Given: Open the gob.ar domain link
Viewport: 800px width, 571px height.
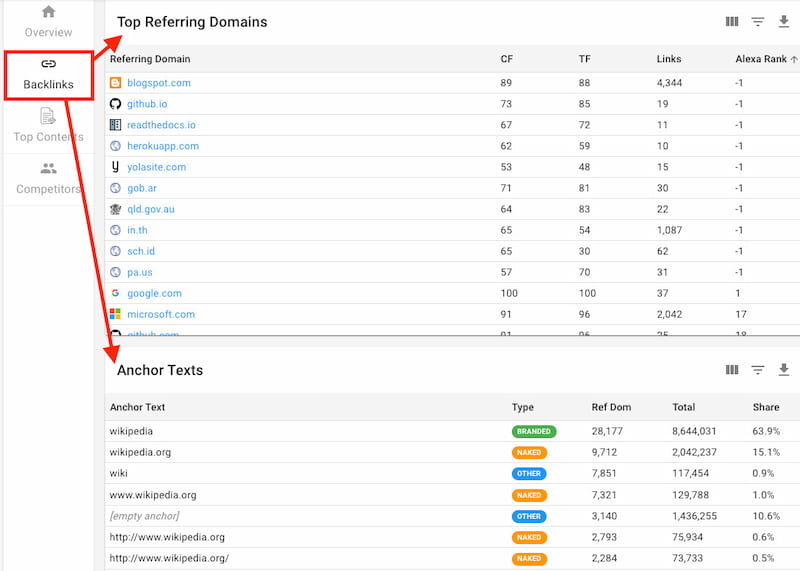Looking at the screenshot, I should 142,188.
